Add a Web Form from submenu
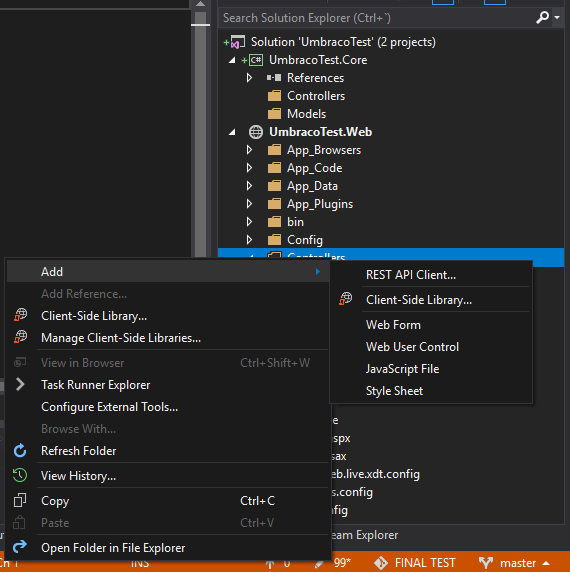The height and width of the screenshot is (572, 570). tap(431, 325)
